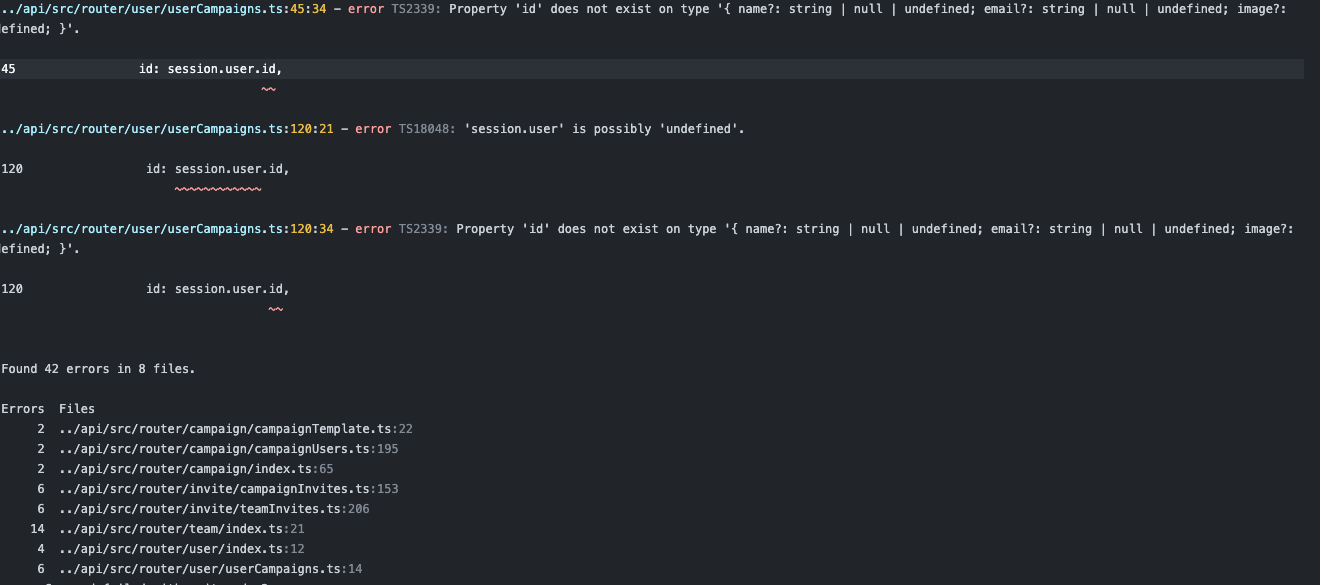Open userCampaigns.ts:14 in the files summary
Image resolution: width=1321 pixels, height=585 pixels.
point(210,569)
